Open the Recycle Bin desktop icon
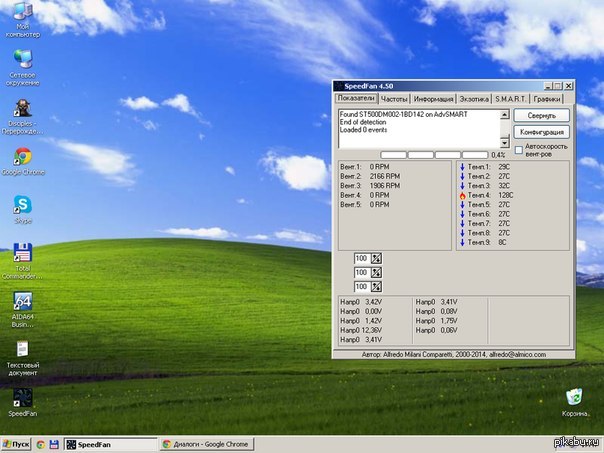604x453 pixels. click(x=575, y=403)
